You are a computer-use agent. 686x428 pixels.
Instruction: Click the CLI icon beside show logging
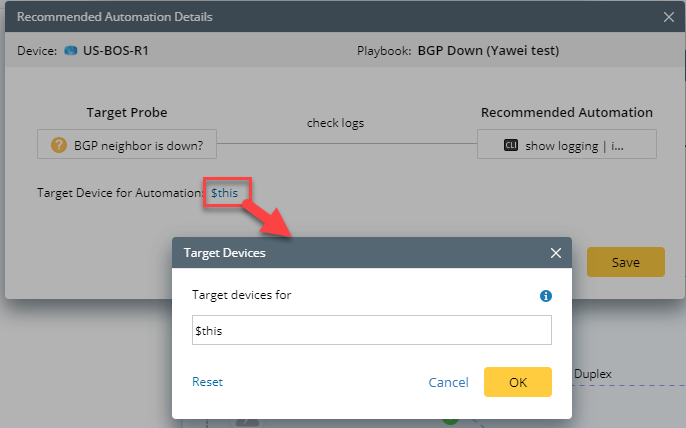tap(511, 145)
